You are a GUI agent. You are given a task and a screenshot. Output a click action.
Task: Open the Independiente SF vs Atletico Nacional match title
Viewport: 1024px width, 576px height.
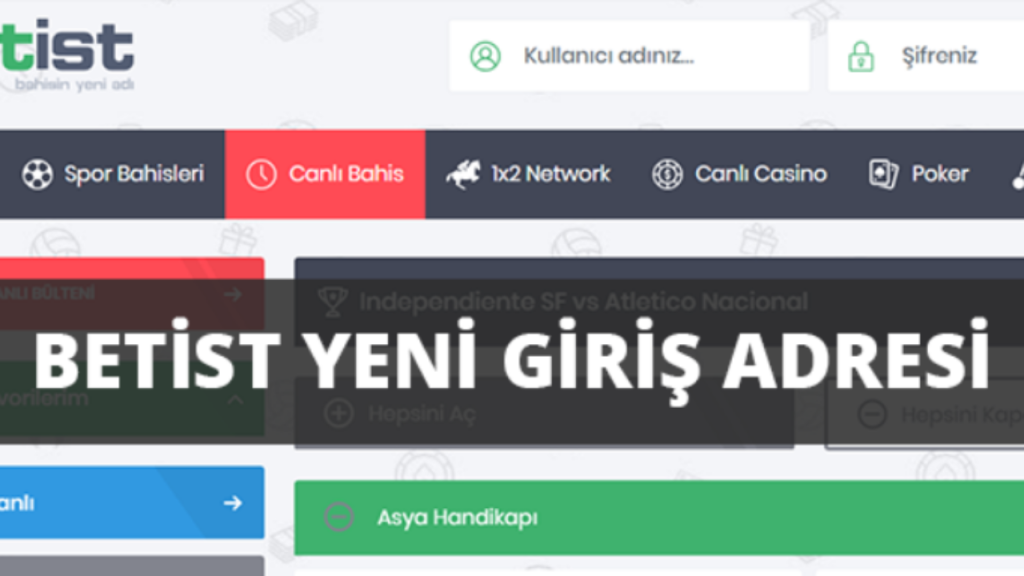583,301
